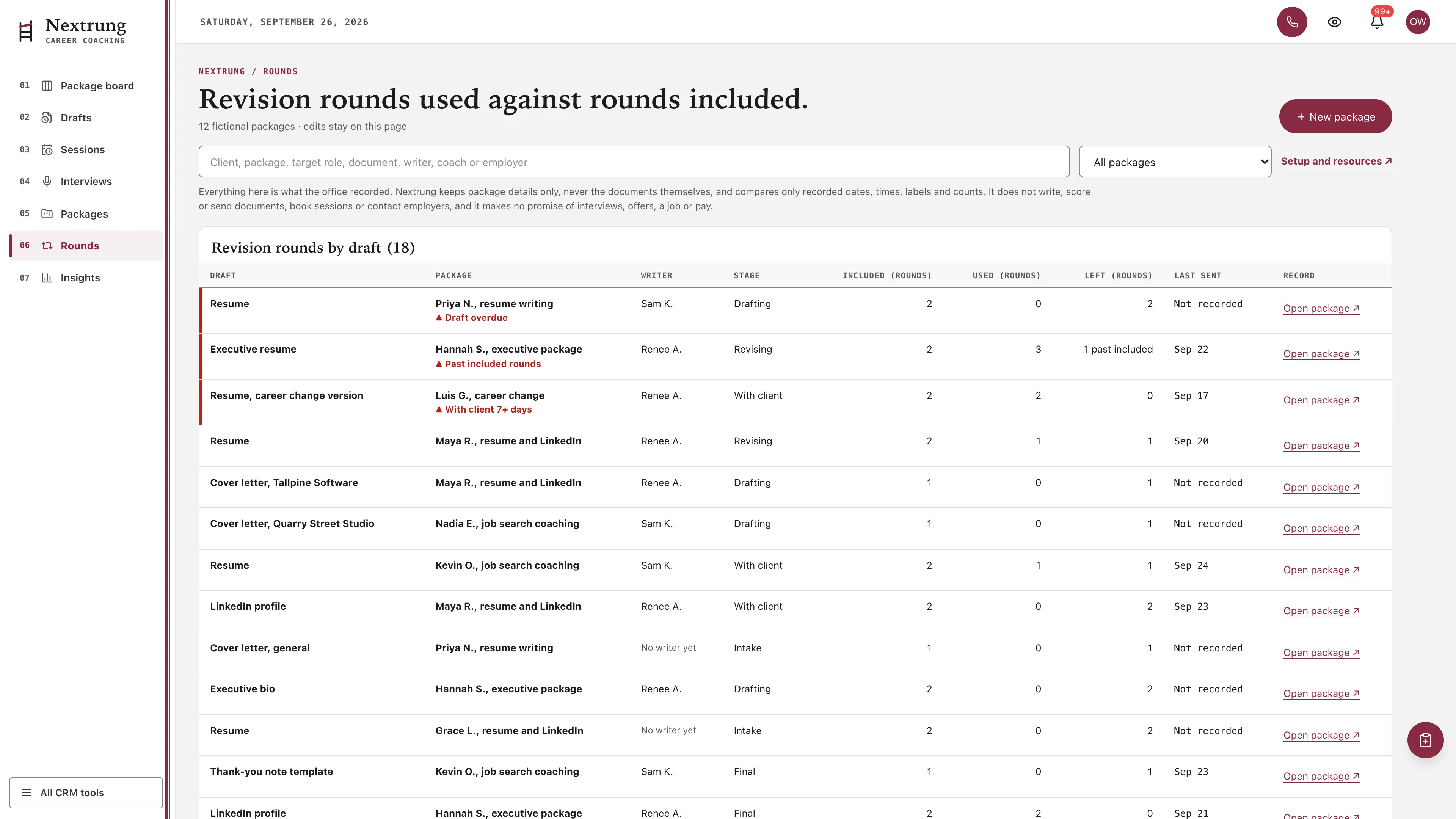Click Luis G., career change package name
The width and height of the screenshot is (1456, 819).
point(490,395)
